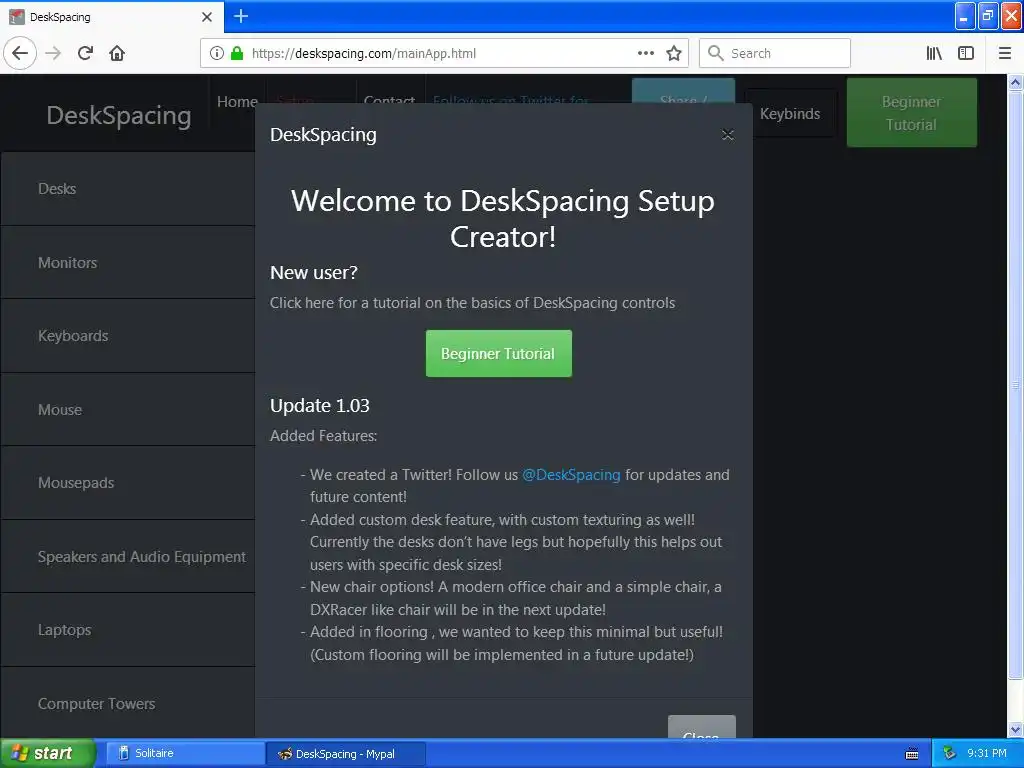Reload the page with the refresh icon
The image size is (1024, 768).
85,53
